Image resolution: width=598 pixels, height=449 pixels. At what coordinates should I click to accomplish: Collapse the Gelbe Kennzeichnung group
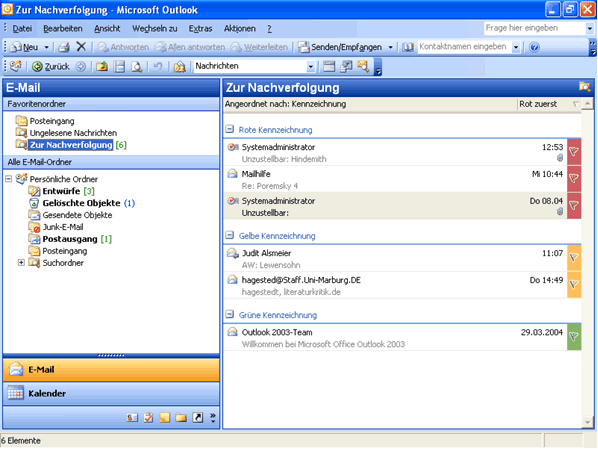(x=229, y=235)
